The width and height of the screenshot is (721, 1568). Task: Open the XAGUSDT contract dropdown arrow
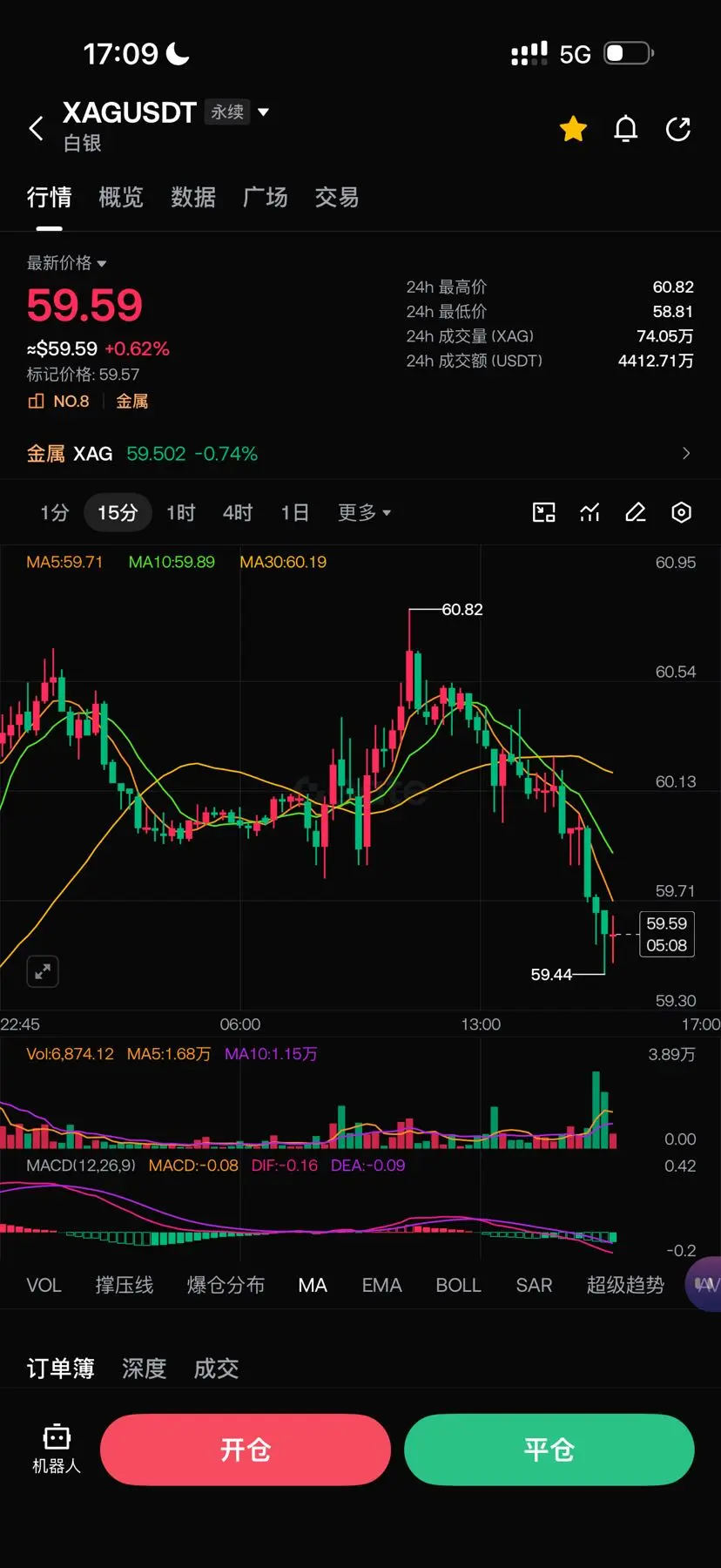[x=264, y=112]
